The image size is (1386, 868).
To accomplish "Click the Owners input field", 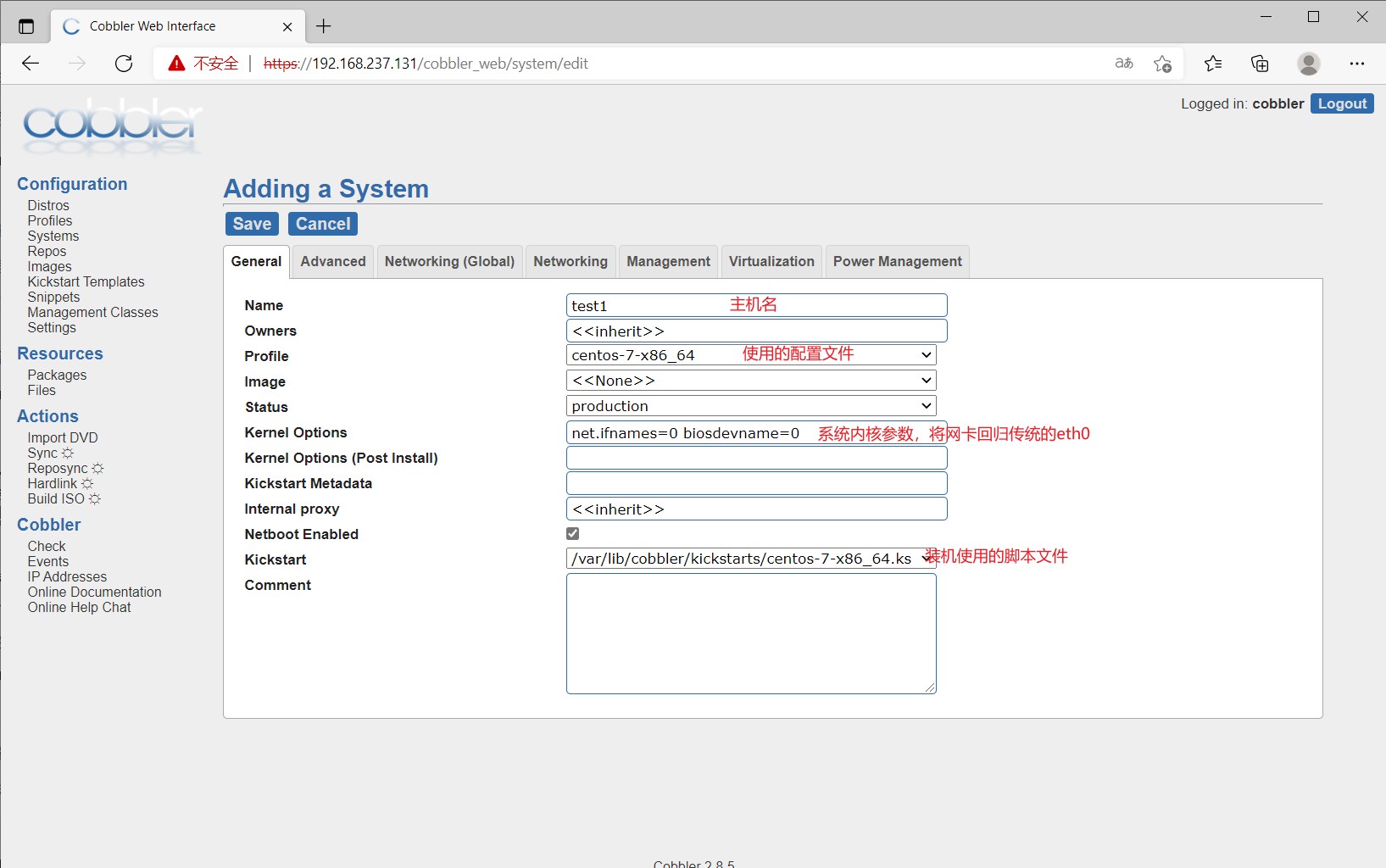I will coord(757,331).
